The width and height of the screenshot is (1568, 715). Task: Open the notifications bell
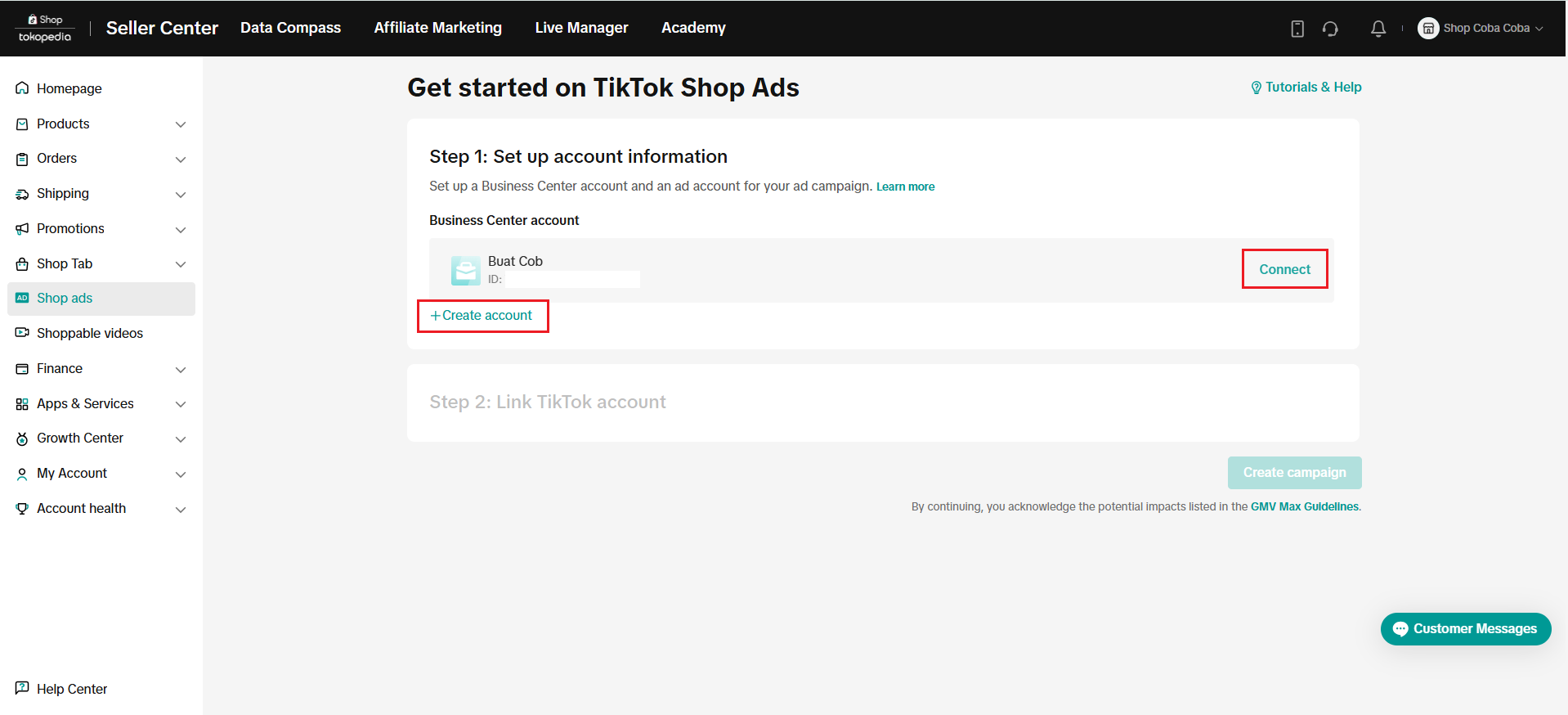tap(1378, 29)
